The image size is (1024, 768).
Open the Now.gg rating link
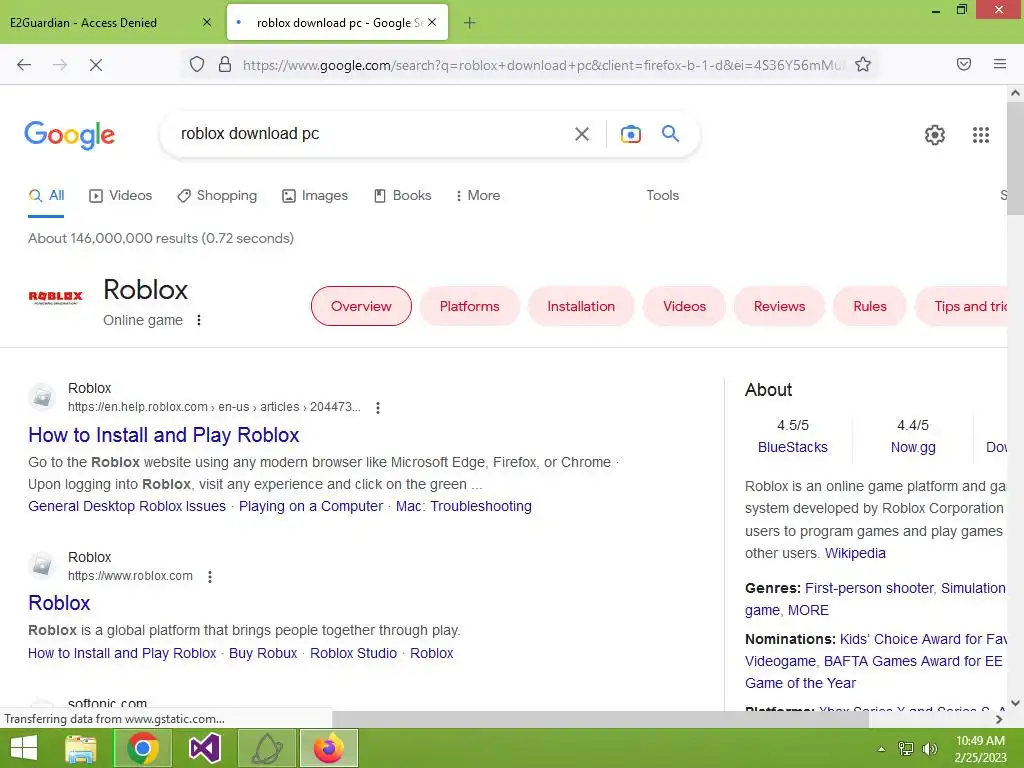tap(913, 447)
